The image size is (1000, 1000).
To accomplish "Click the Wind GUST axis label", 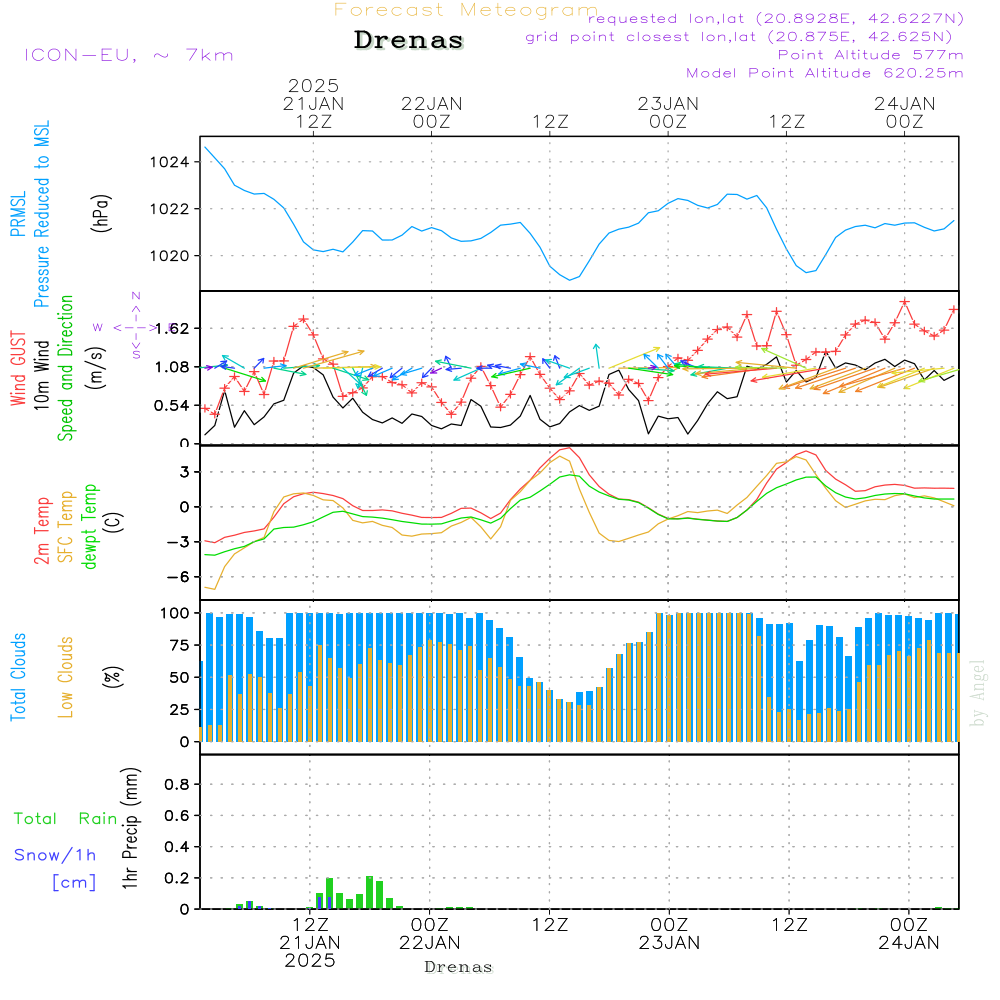I will pos(18,368).
